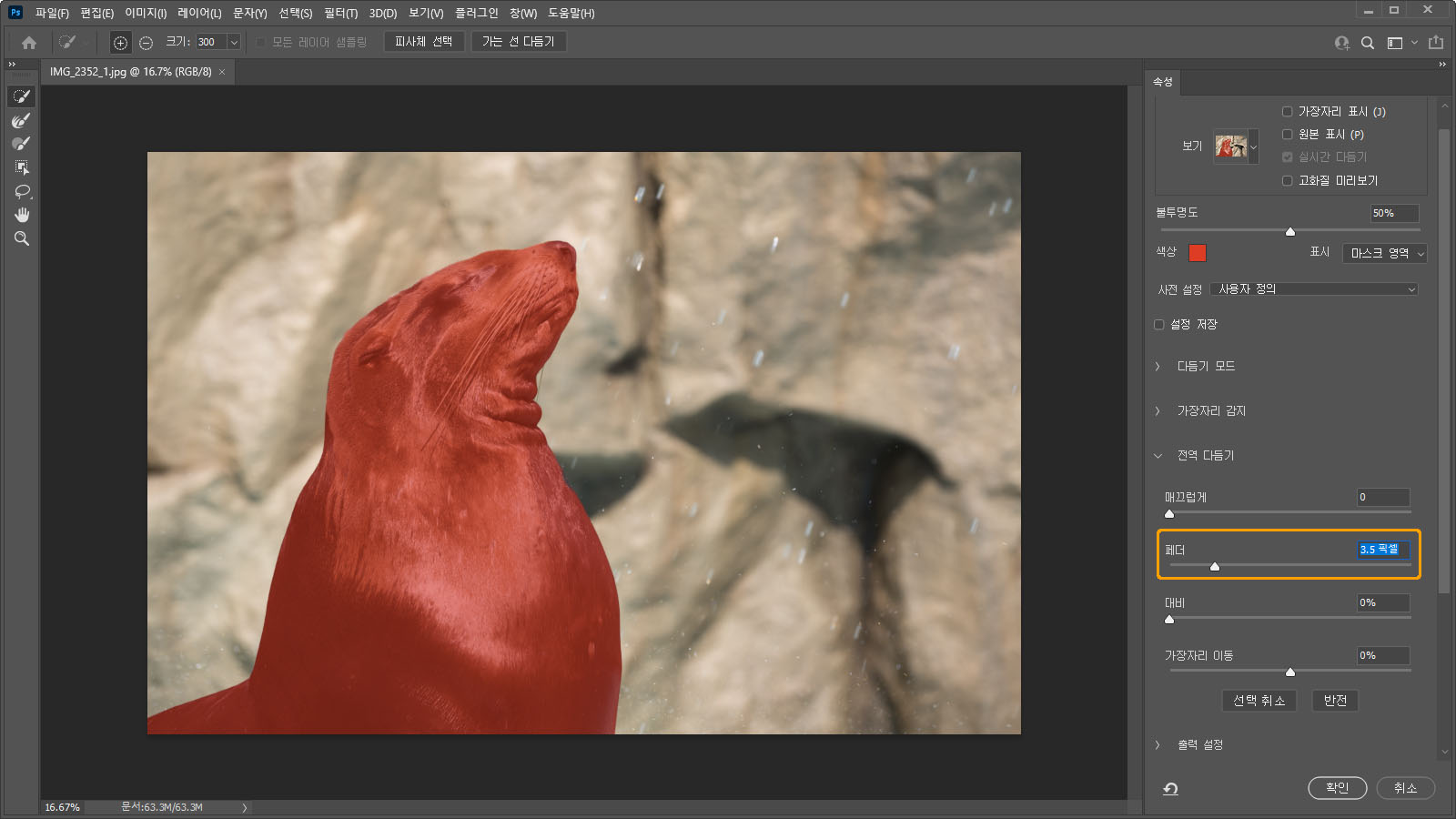
Task: Close the IMG_2352_1.jpg document tab
Action: [222, 72]
